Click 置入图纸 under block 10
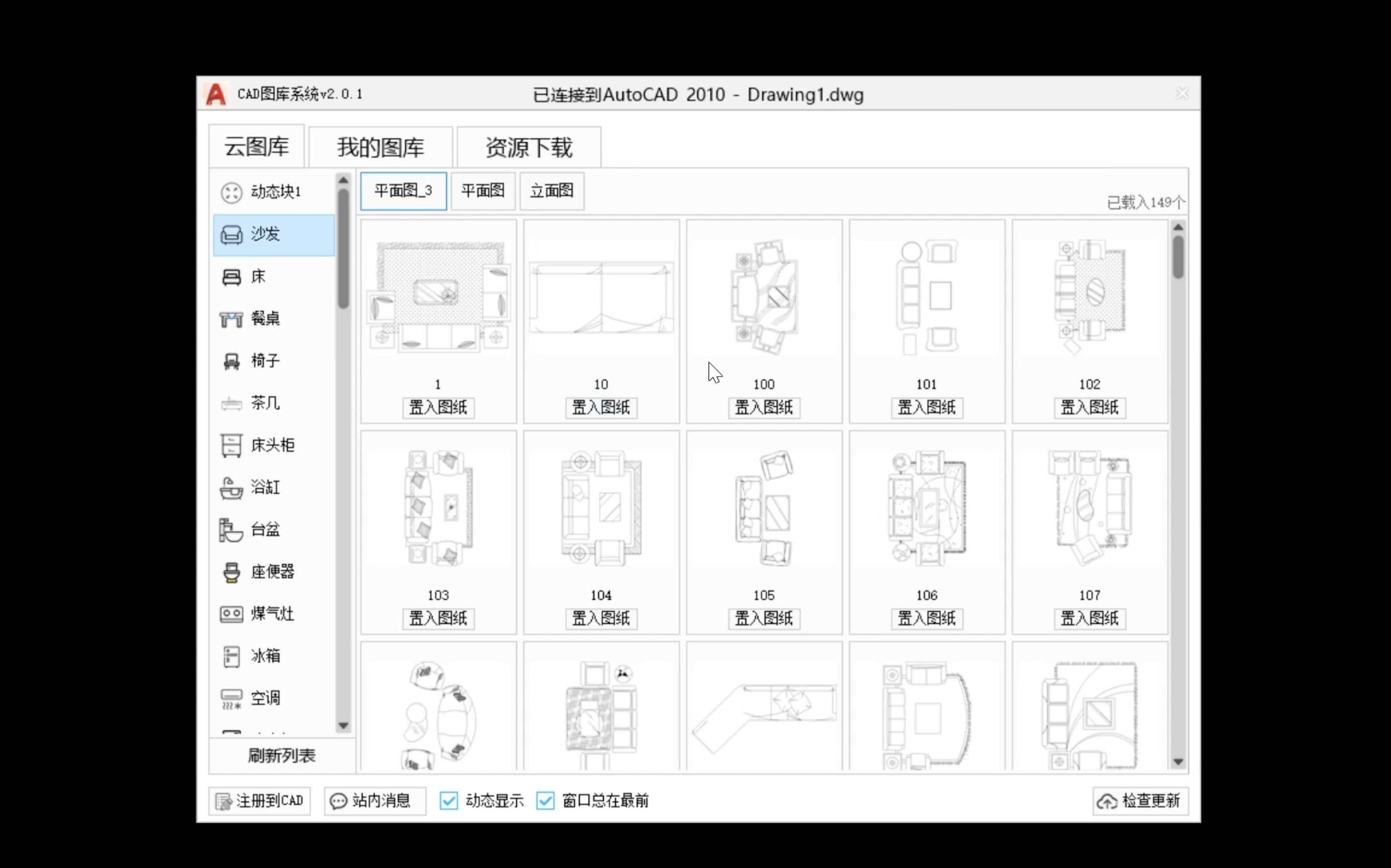Screen dimensions: 1391x868 coord(602,407)
